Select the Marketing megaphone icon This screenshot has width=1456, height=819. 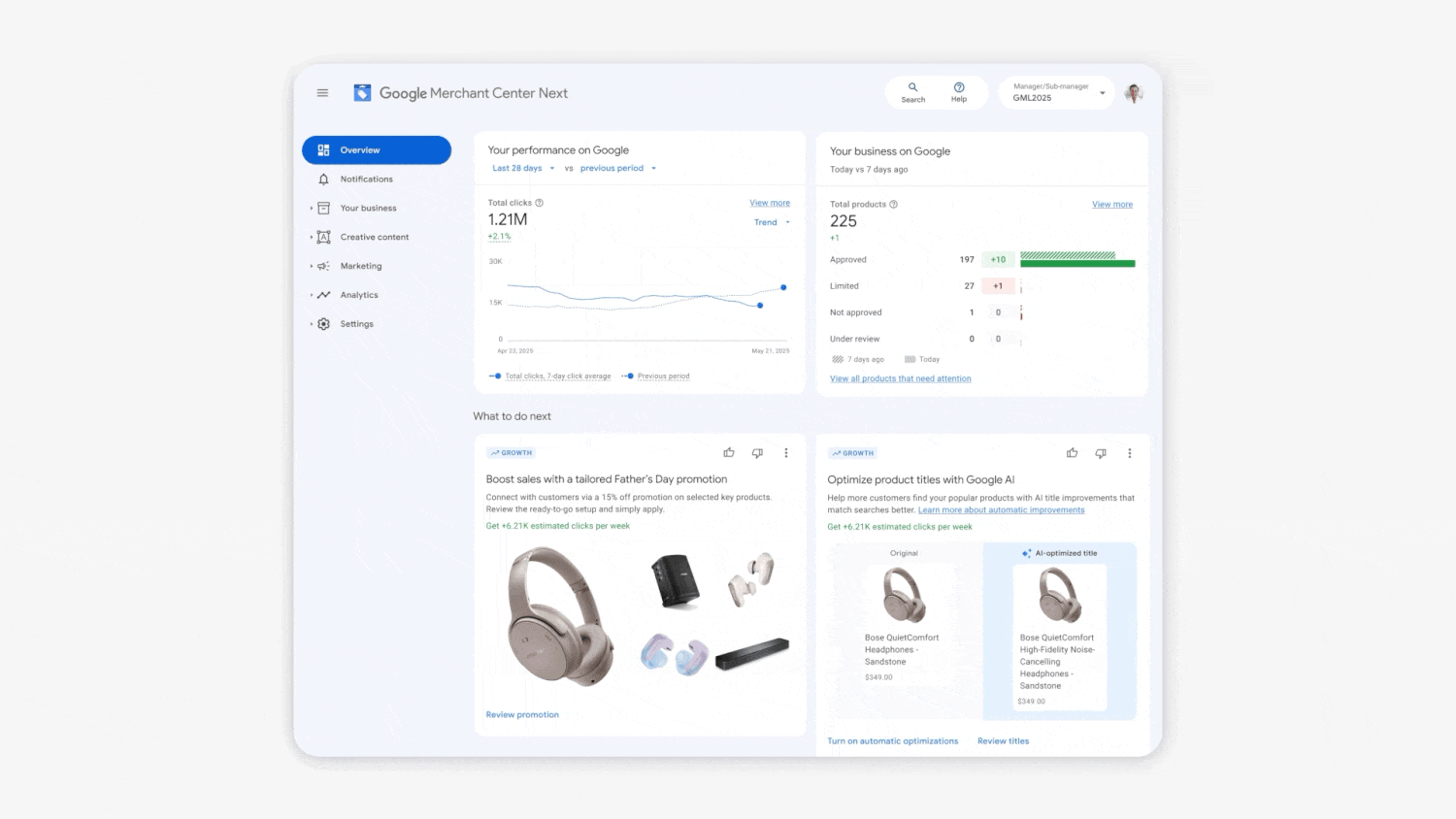323,266
